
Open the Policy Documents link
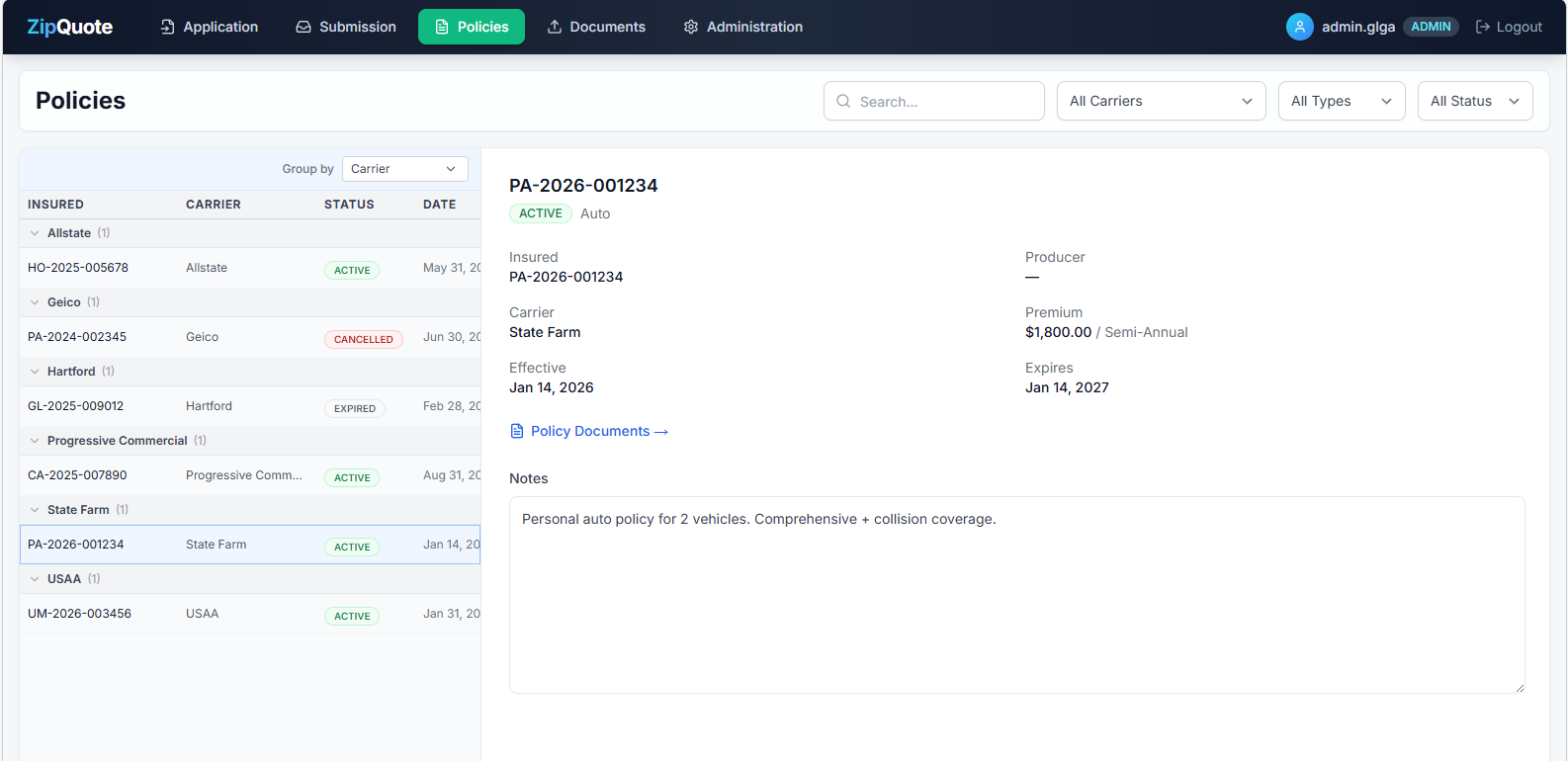(590, 431)
